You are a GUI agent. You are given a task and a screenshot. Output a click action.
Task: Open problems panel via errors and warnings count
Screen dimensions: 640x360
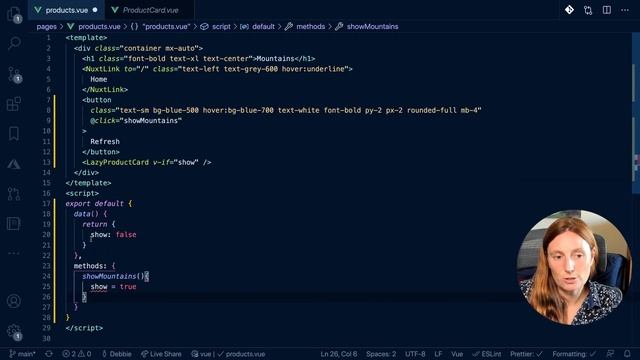(76, 354)
